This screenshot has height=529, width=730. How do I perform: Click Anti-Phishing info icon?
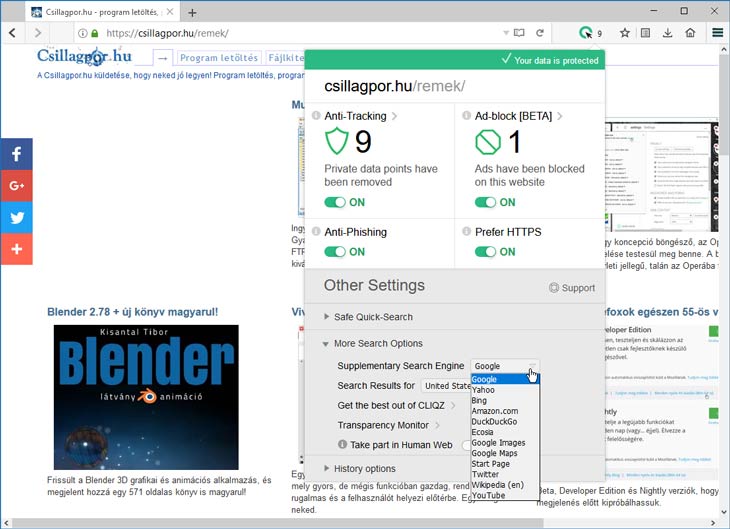pos(316,231)
